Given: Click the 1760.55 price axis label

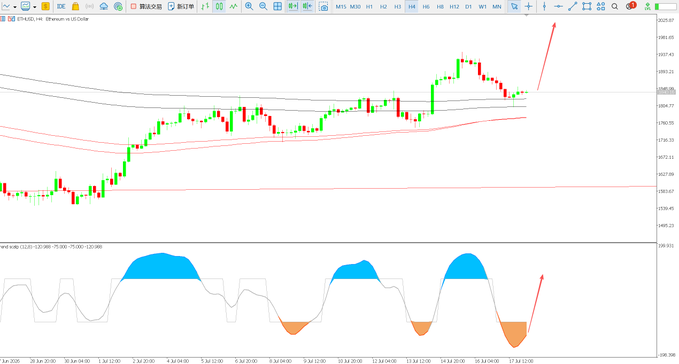Looking at the screenshot, I should click(666, 123).
